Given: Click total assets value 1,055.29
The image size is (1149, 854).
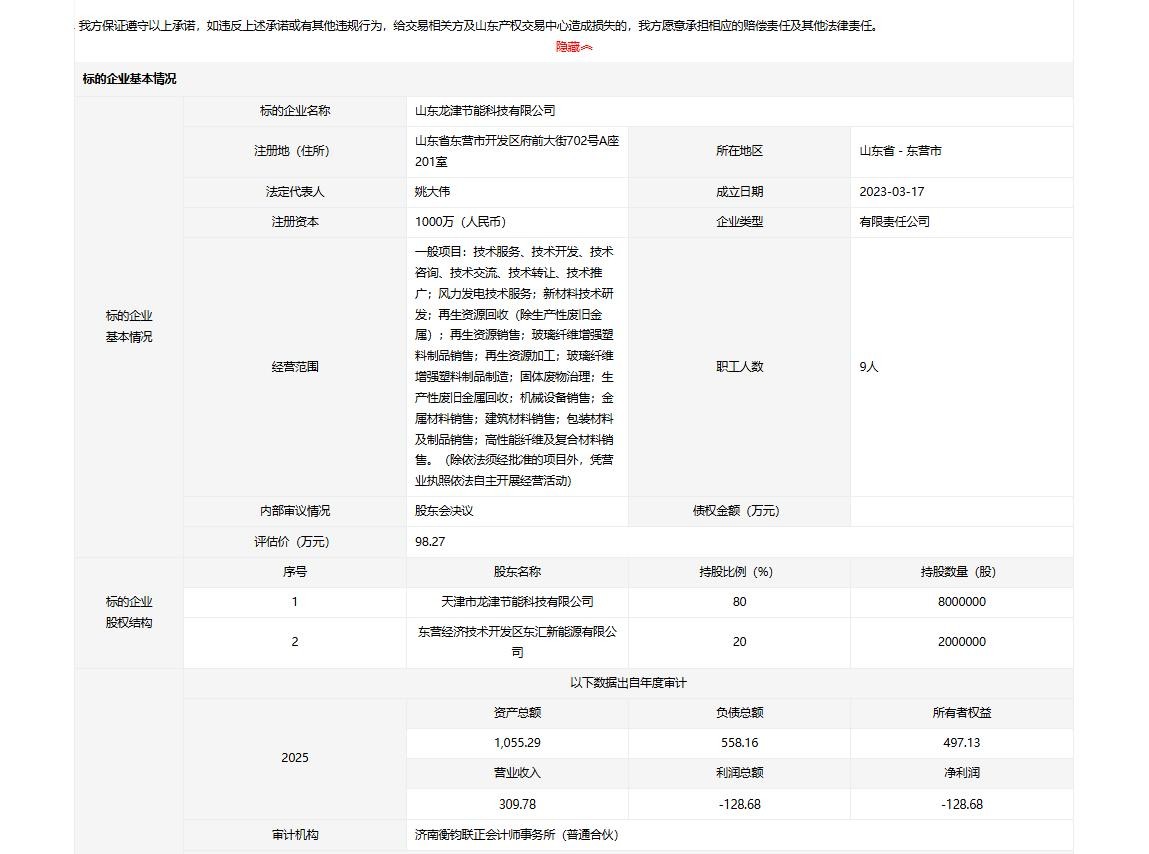Looking at the screenshot, I should click(517, 743).
